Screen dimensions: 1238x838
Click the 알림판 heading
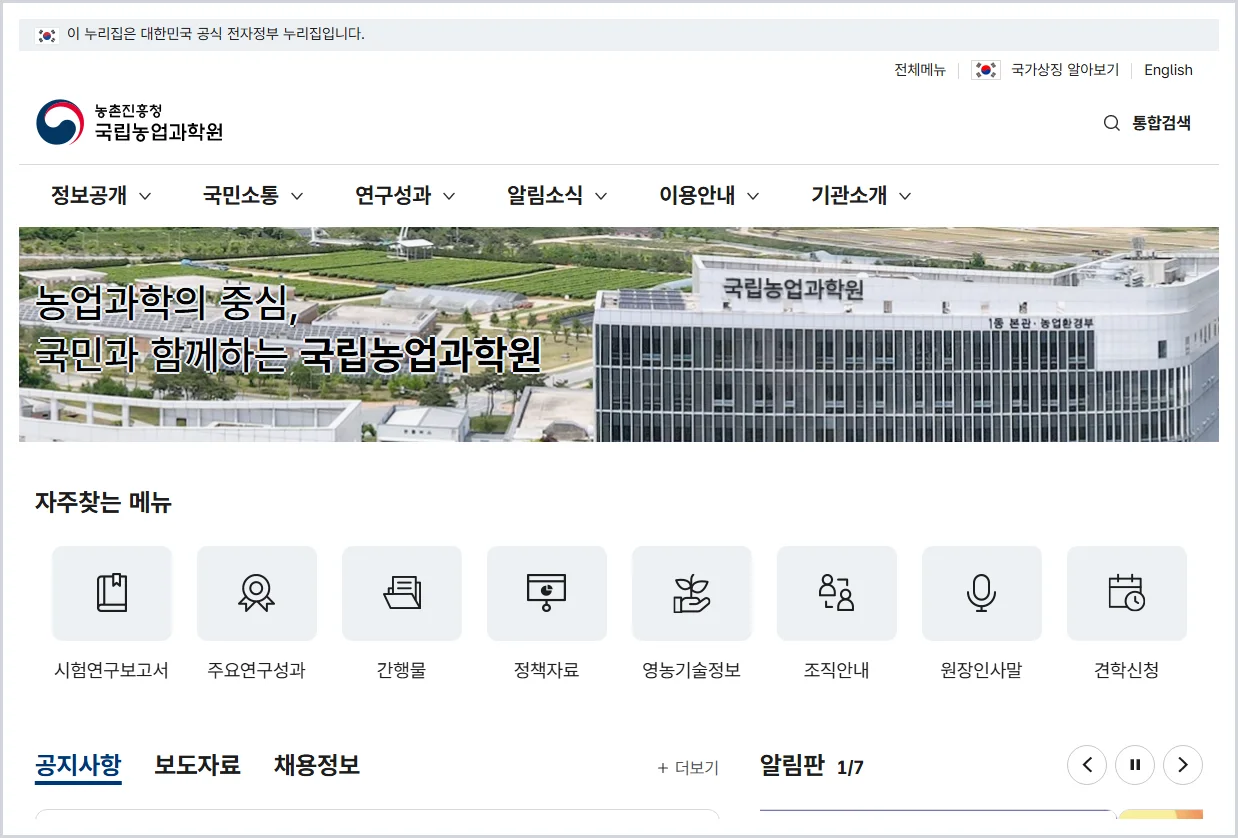pyautogui.click(x=792, y=766)
